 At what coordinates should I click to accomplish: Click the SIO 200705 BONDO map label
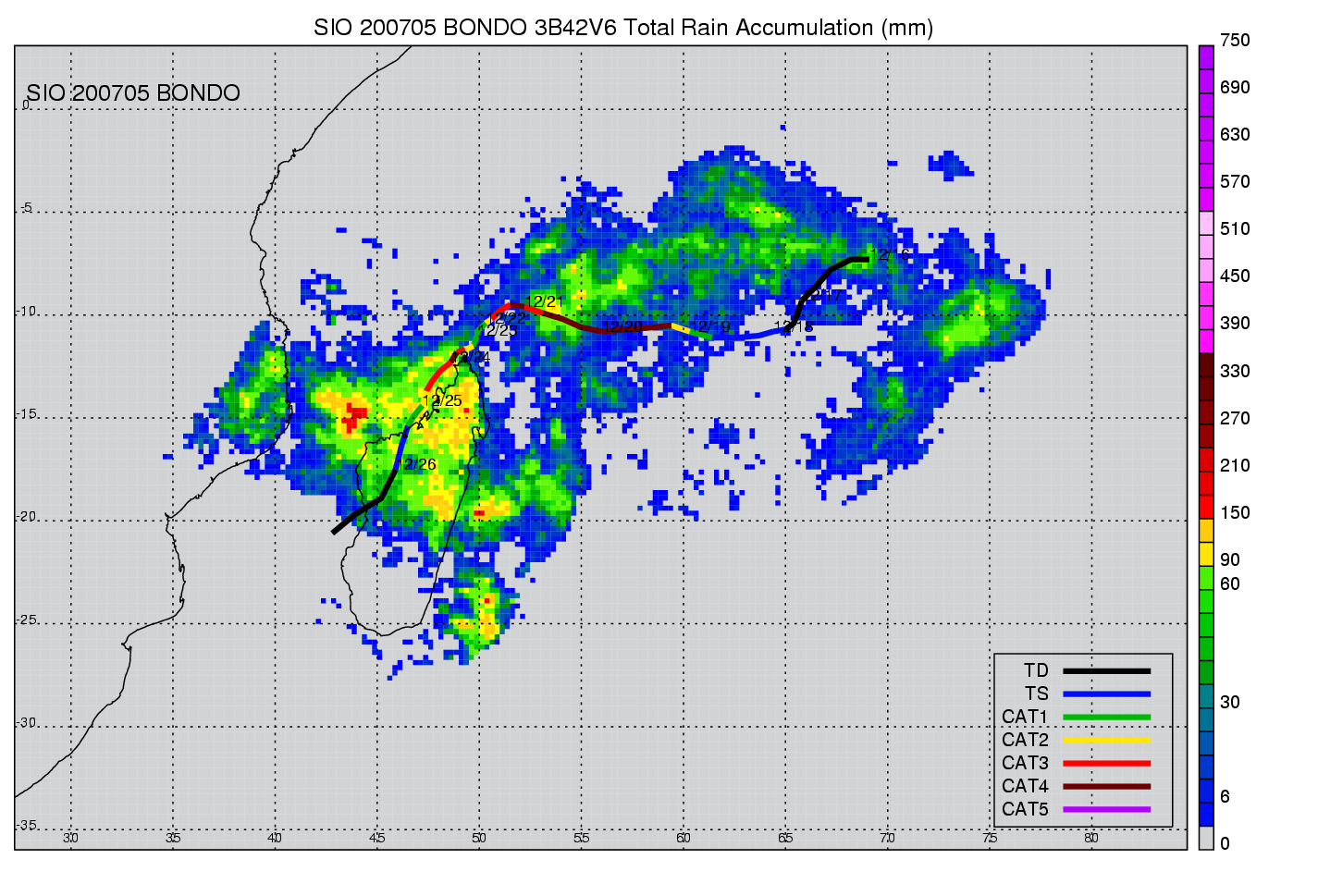coord(133,93)
